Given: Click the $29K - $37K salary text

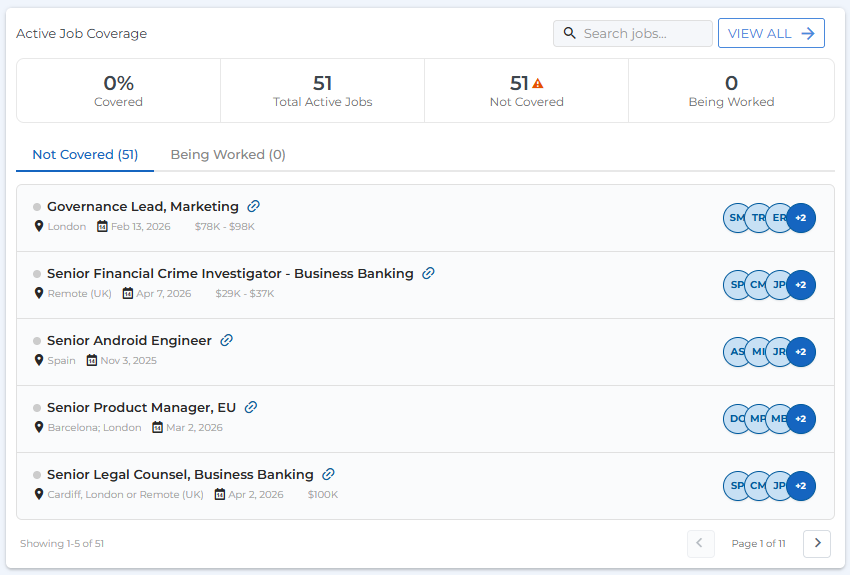Looking at the screenshot, I should [244, 294].
